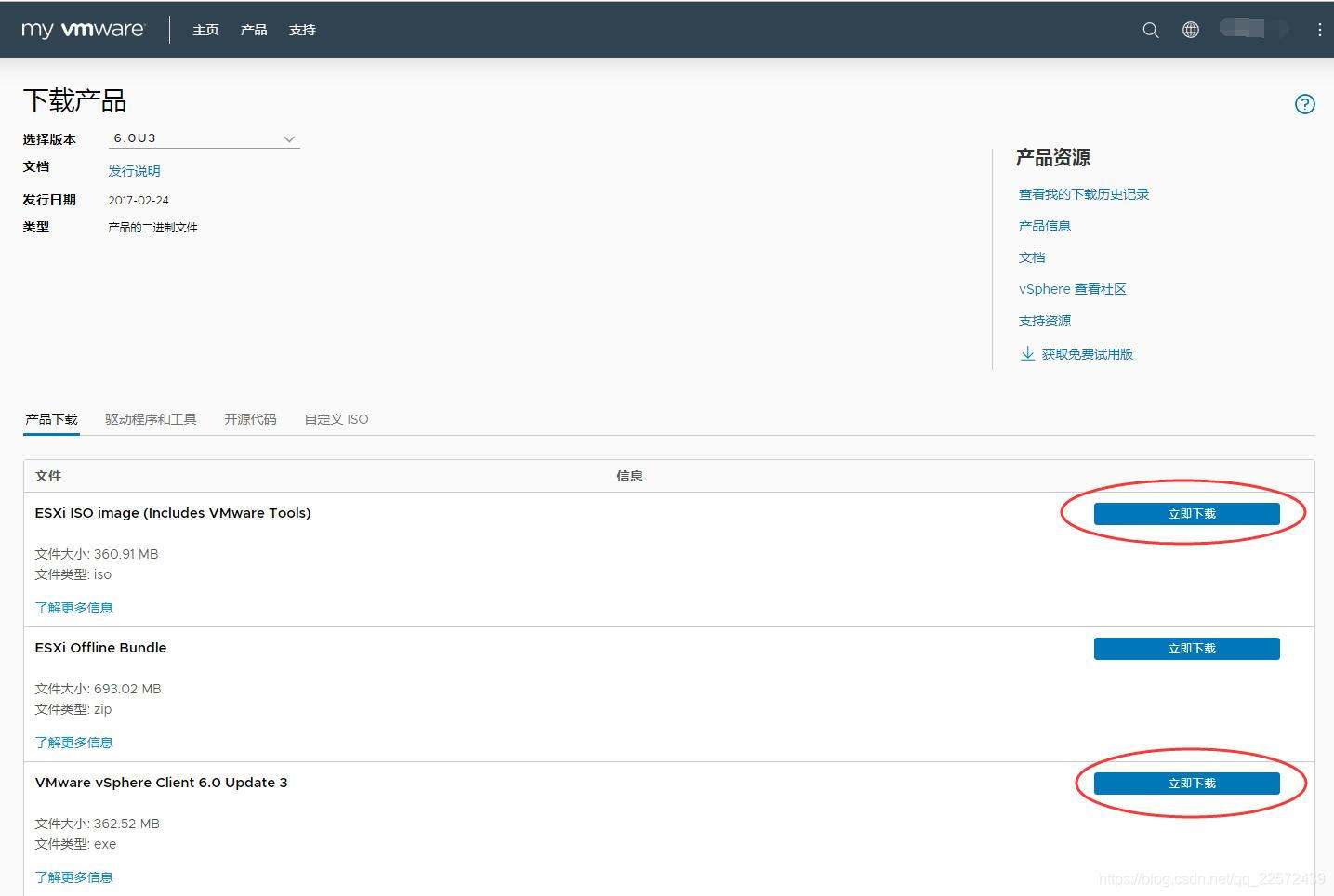Click the 产品的二进制文件 type value
The width and height of the screenshot is (1334, 896).
tap(152, 227)
